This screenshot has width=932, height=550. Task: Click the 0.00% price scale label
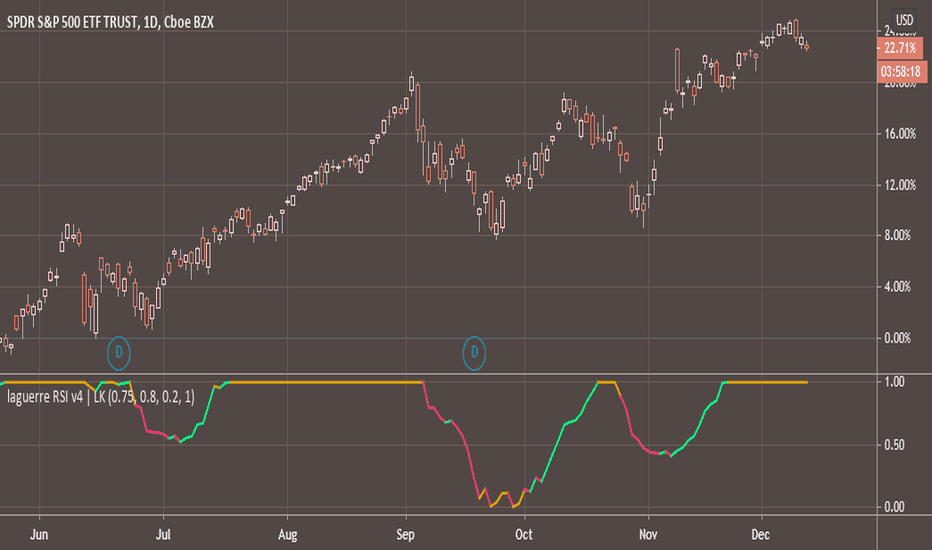click(x=898, y=338)
